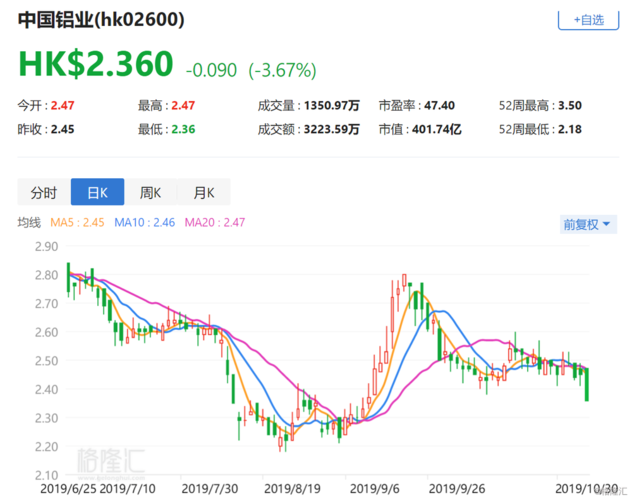Click the 2019/9/26 date axis label
This screenshot has width=632, height=500.
(x=457, y=489)
